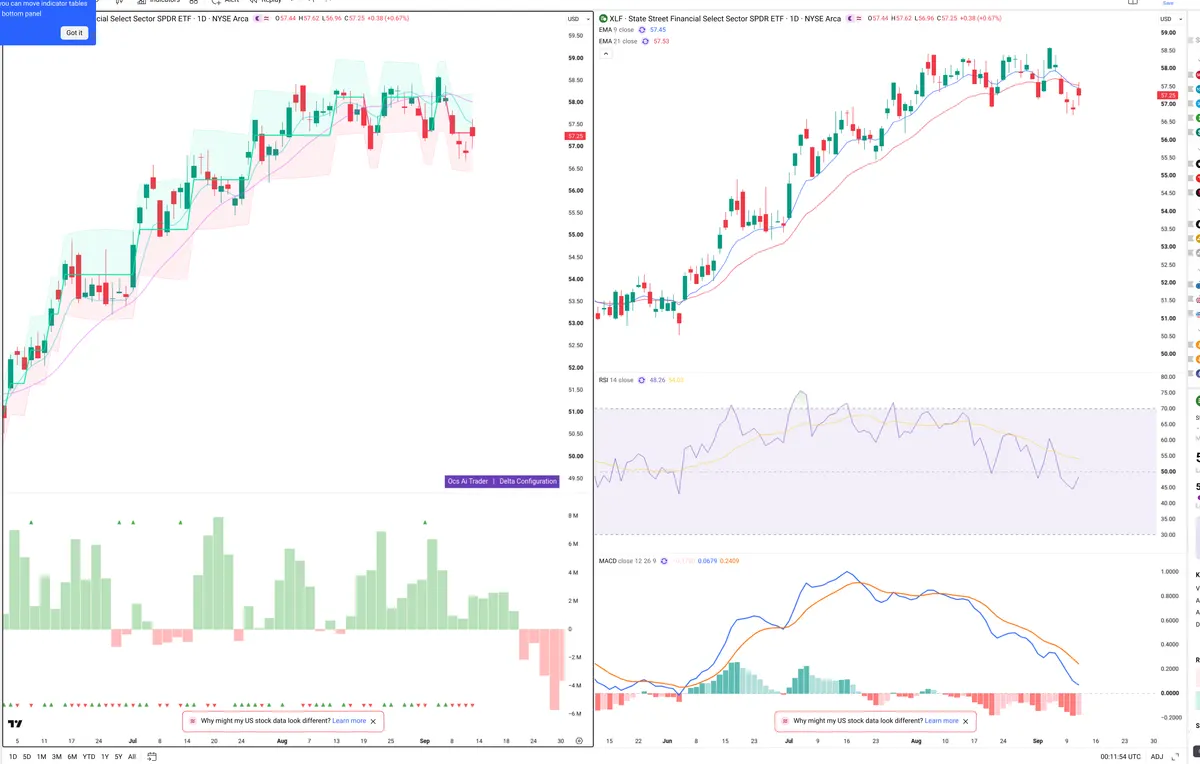Click the left chart extended-hours moon icon
This screenshot has width=1200, height=764.
point(258,19)
